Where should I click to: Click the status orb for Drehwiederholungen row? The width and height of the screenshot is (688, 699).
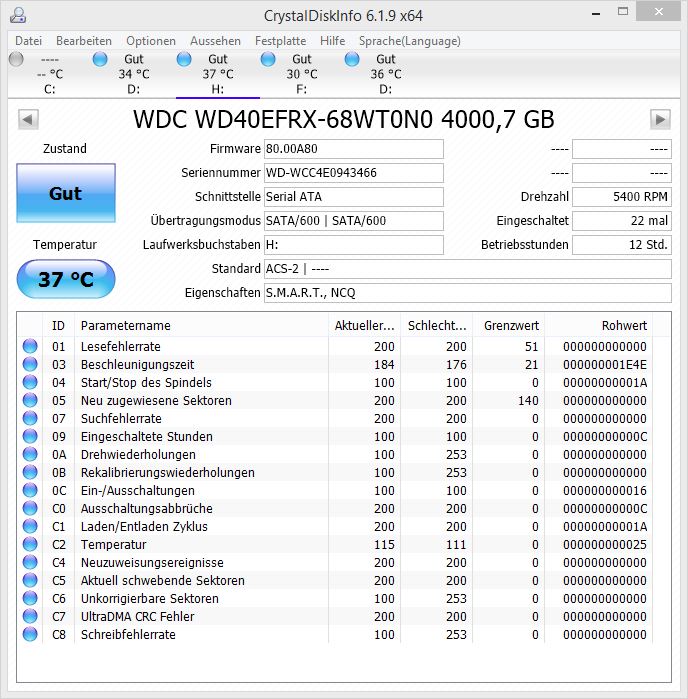(x=30, y=454)
